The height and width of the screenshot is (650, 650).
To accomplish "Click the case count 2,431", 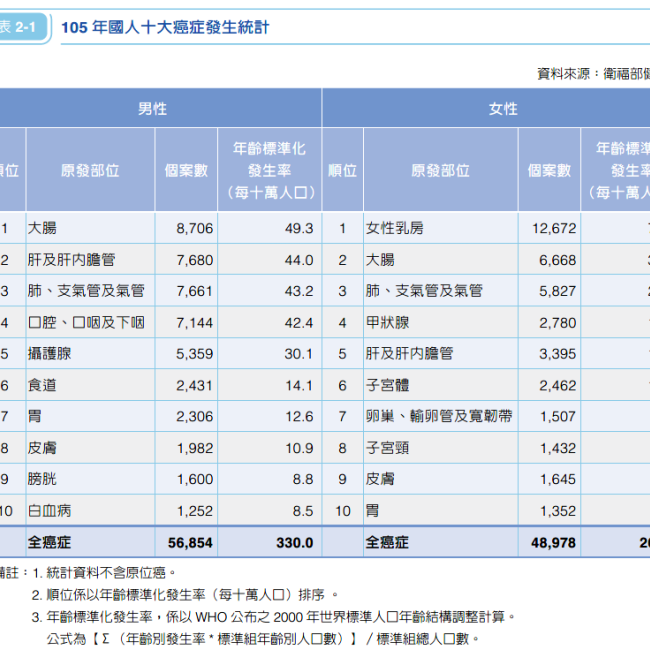I will coord(194,386).
